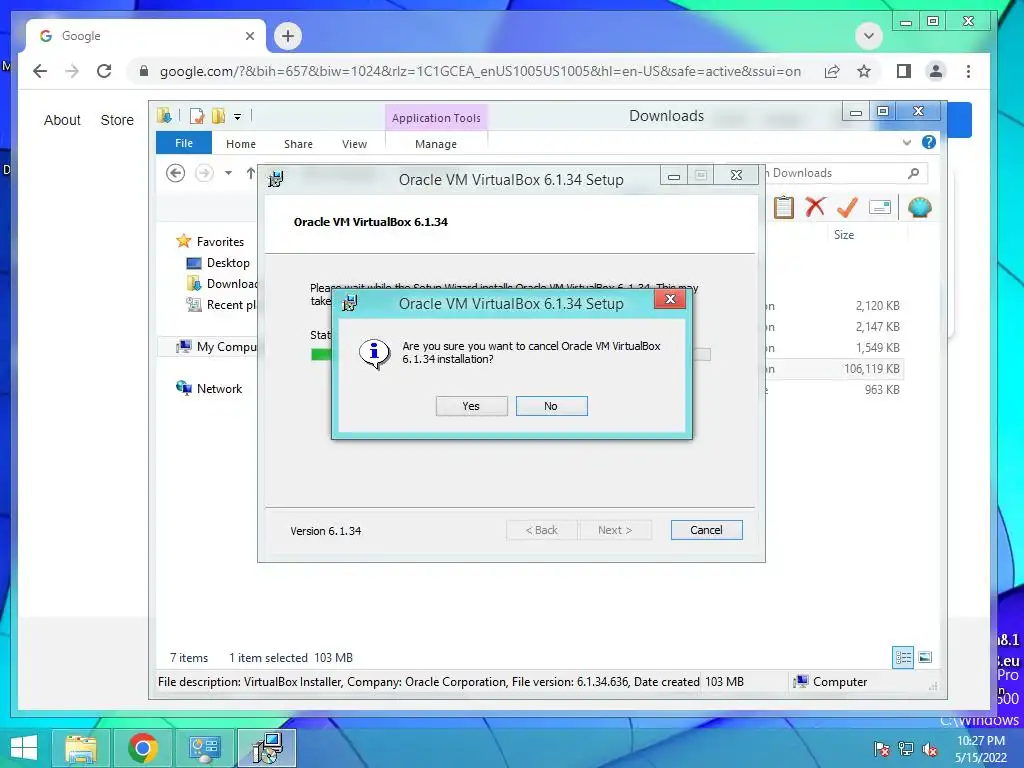
Task: Select the file row sized 963 KB
Action: 833,389
